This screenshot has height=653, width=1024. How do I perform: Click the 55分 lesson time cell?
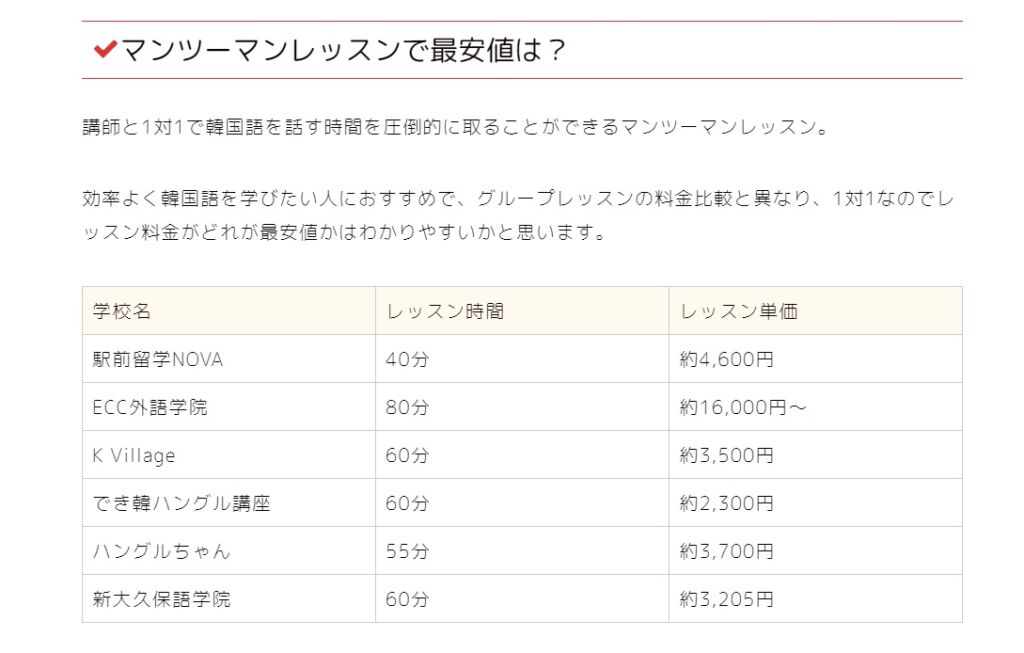pyautogui.click(x=407, y=551)
